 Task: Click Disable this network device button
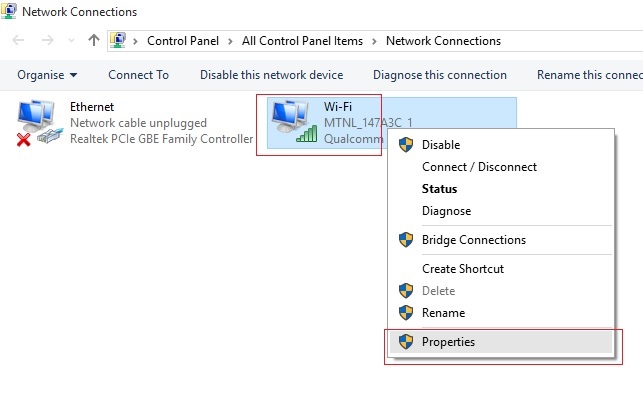(271, 75)
